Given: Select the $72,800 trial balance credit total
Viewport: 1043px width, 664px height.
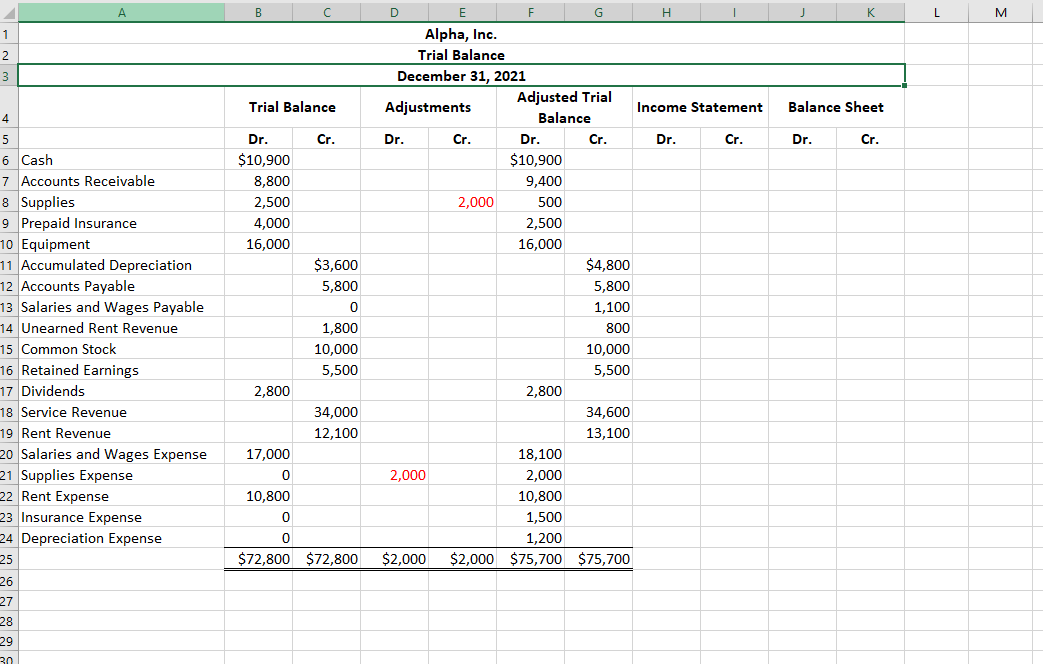Looking at the screenshot, I should coord(326,559).
